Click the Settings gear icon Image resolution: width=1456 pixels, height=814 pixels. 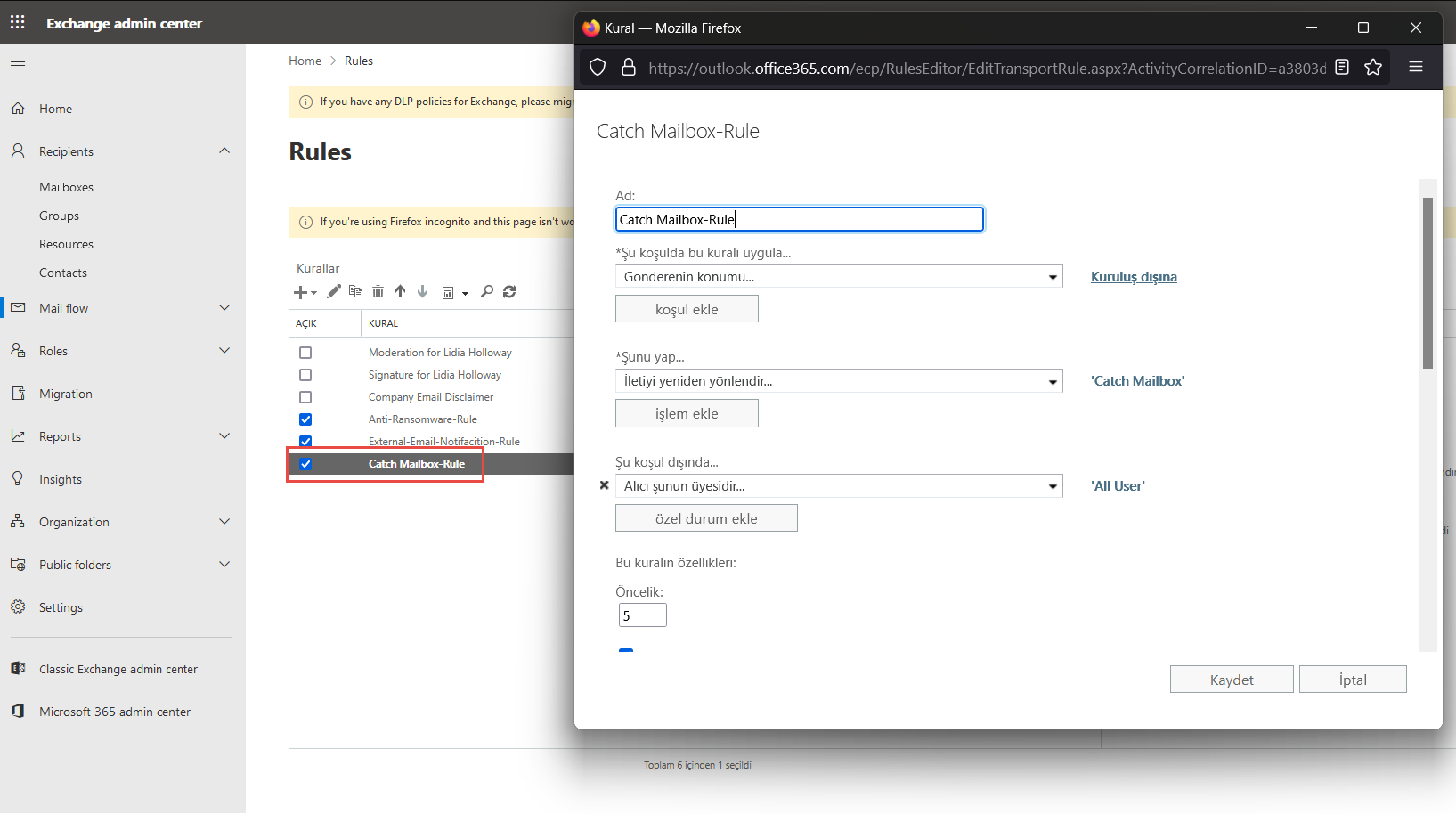tap(18, 607)
